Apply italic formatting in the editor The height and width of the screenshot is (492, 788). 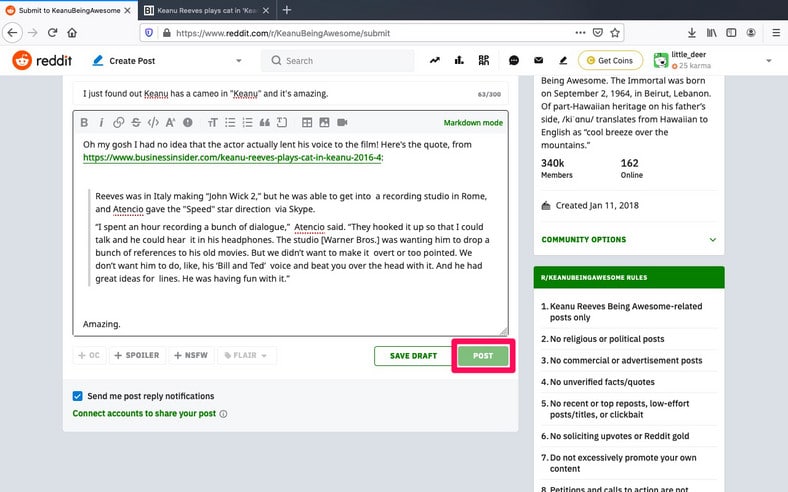pos(101,122)
